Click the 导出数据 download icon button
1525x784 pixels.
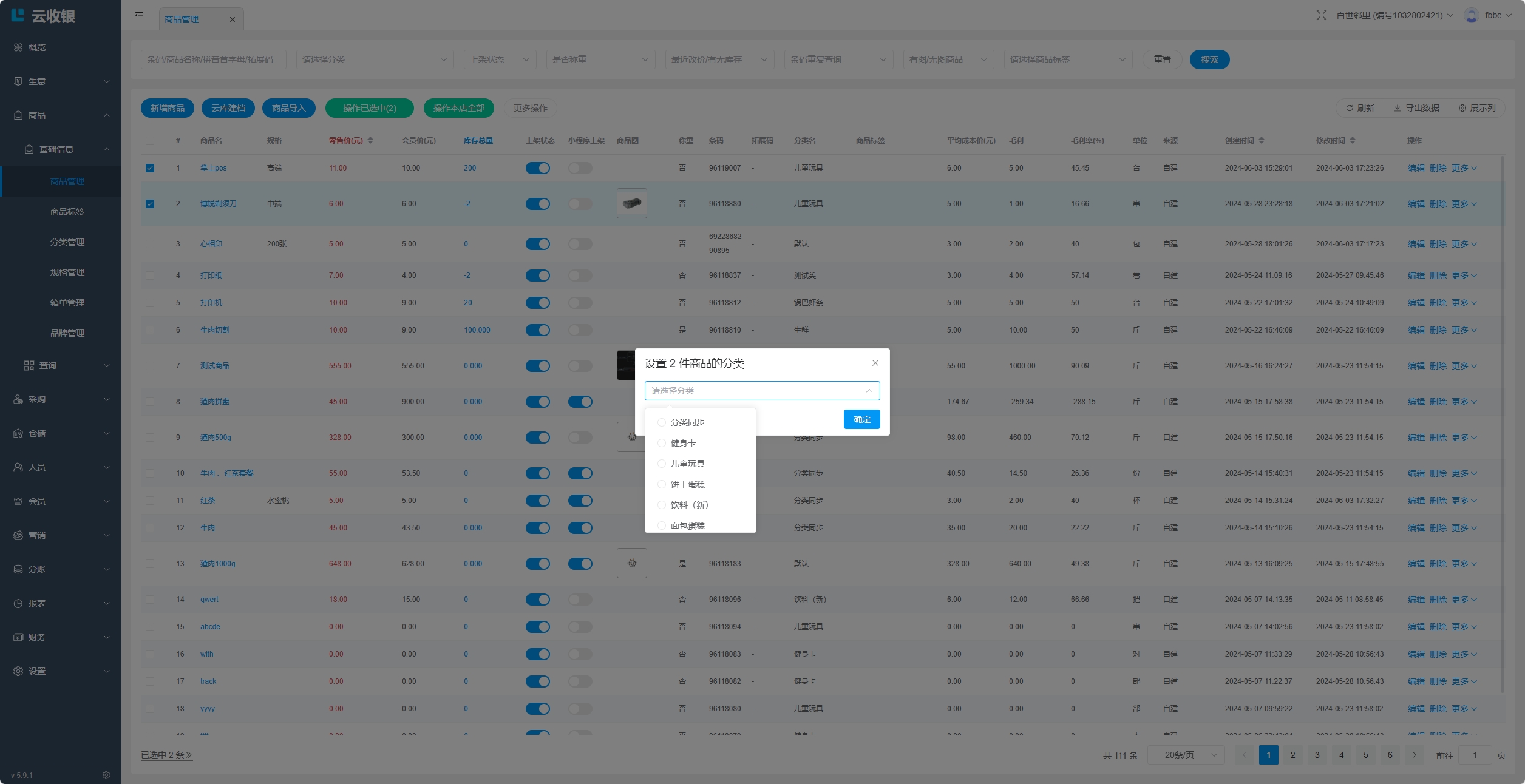click(x=1416, y=108)
